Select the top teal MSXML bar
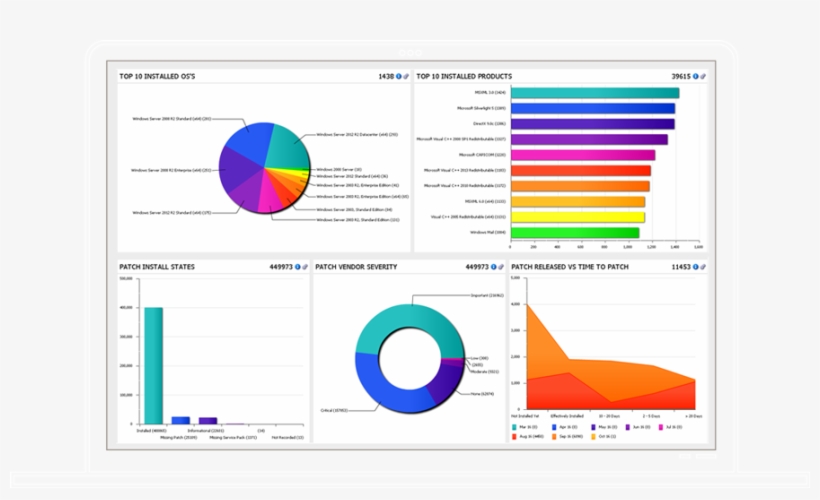Image resolution: width=820 pixels, height=500 pixels. click(x=594, y=93)
